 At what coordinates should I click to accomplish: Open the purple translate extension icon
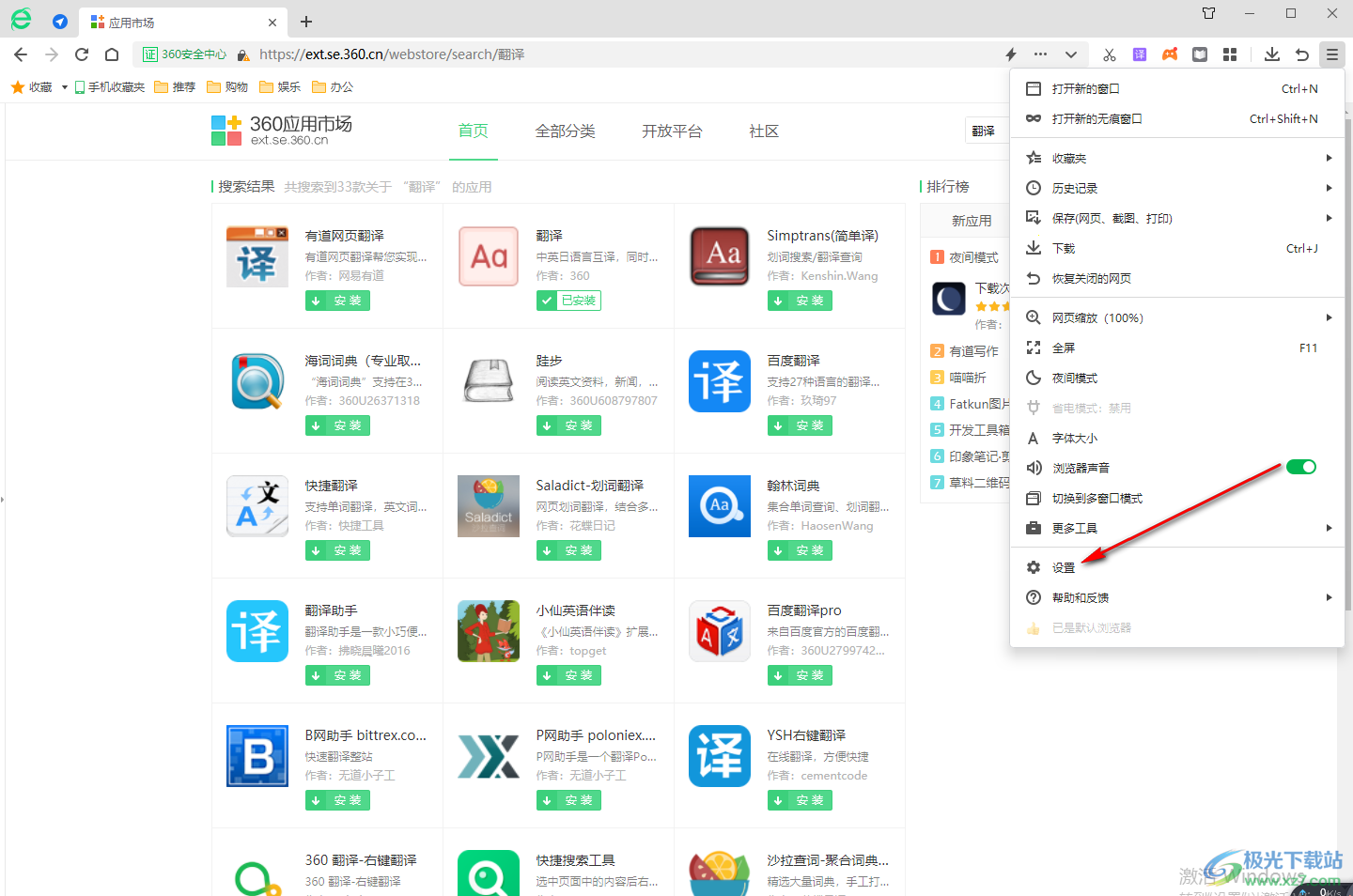(x=1140, y=54)
